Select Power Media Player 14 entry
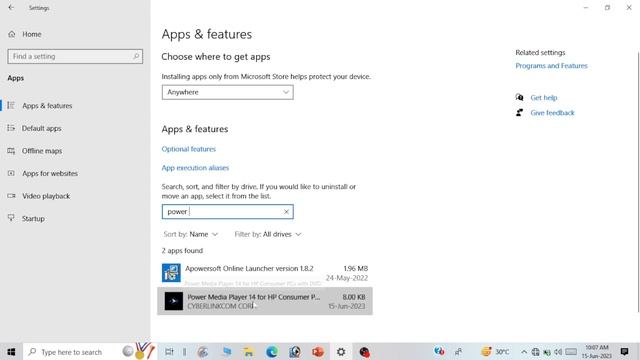This screenshot has width=640, height=360. point(265,301)
